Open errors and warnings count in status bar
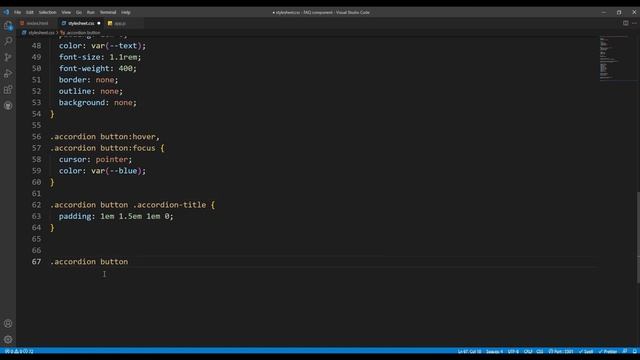 tap(19, 351)
